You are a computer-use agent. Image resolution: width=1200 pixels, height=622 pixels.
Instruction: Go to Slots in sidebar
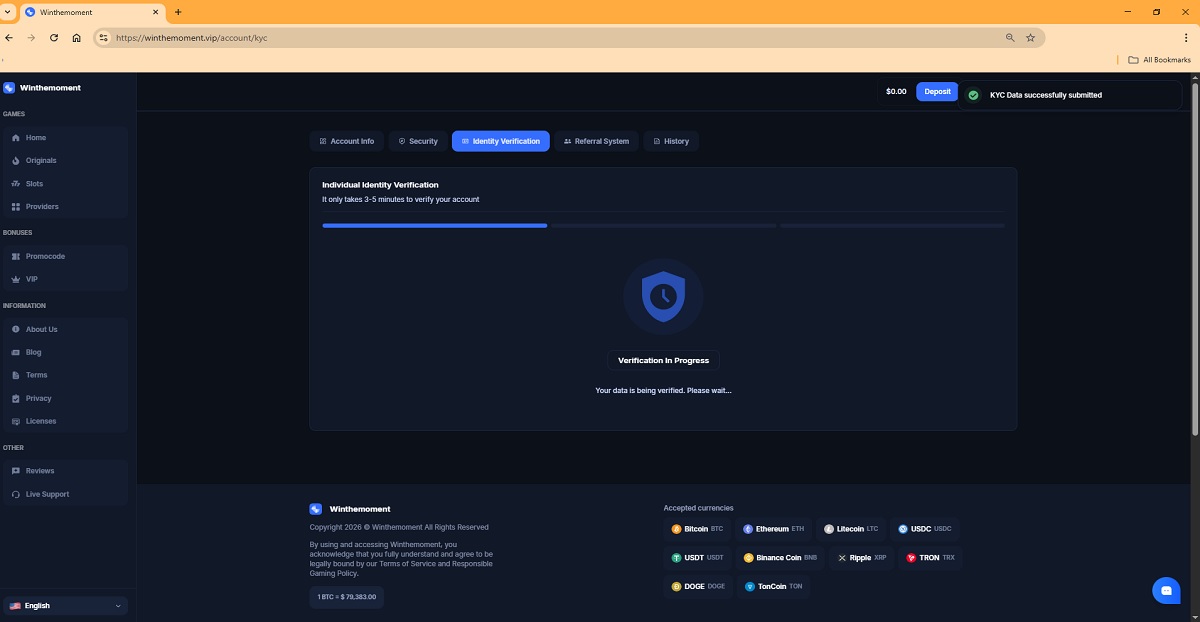click(x=34, y=184)
